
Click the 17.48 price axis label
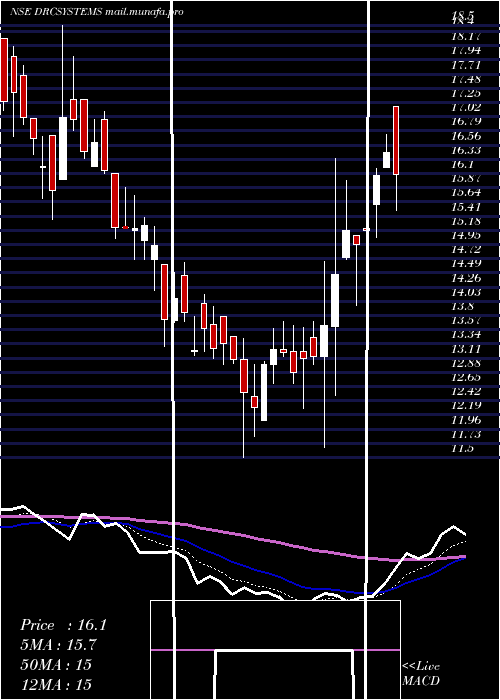(x=466, y=79)
